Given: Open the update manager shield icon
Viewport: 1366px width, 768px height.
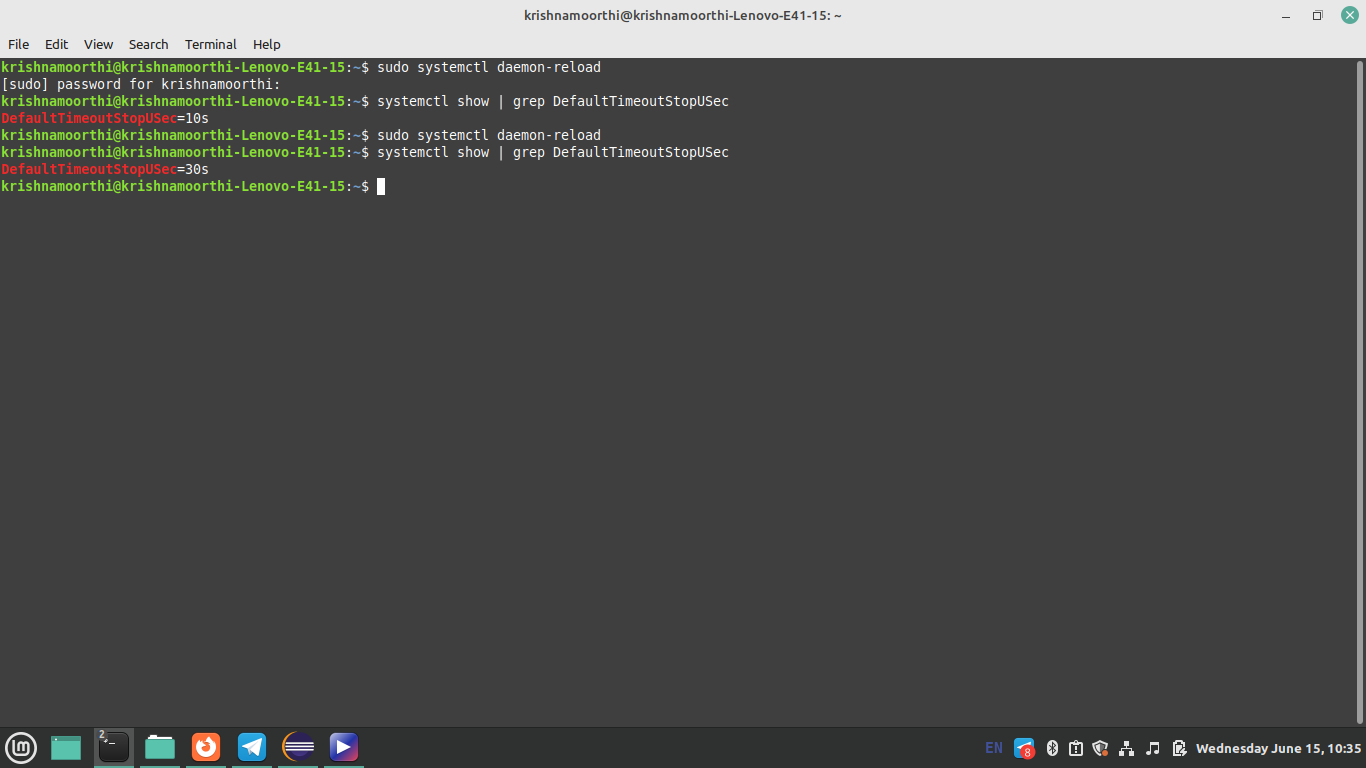Looking at the screenshot, I should tap(1101, 748).
